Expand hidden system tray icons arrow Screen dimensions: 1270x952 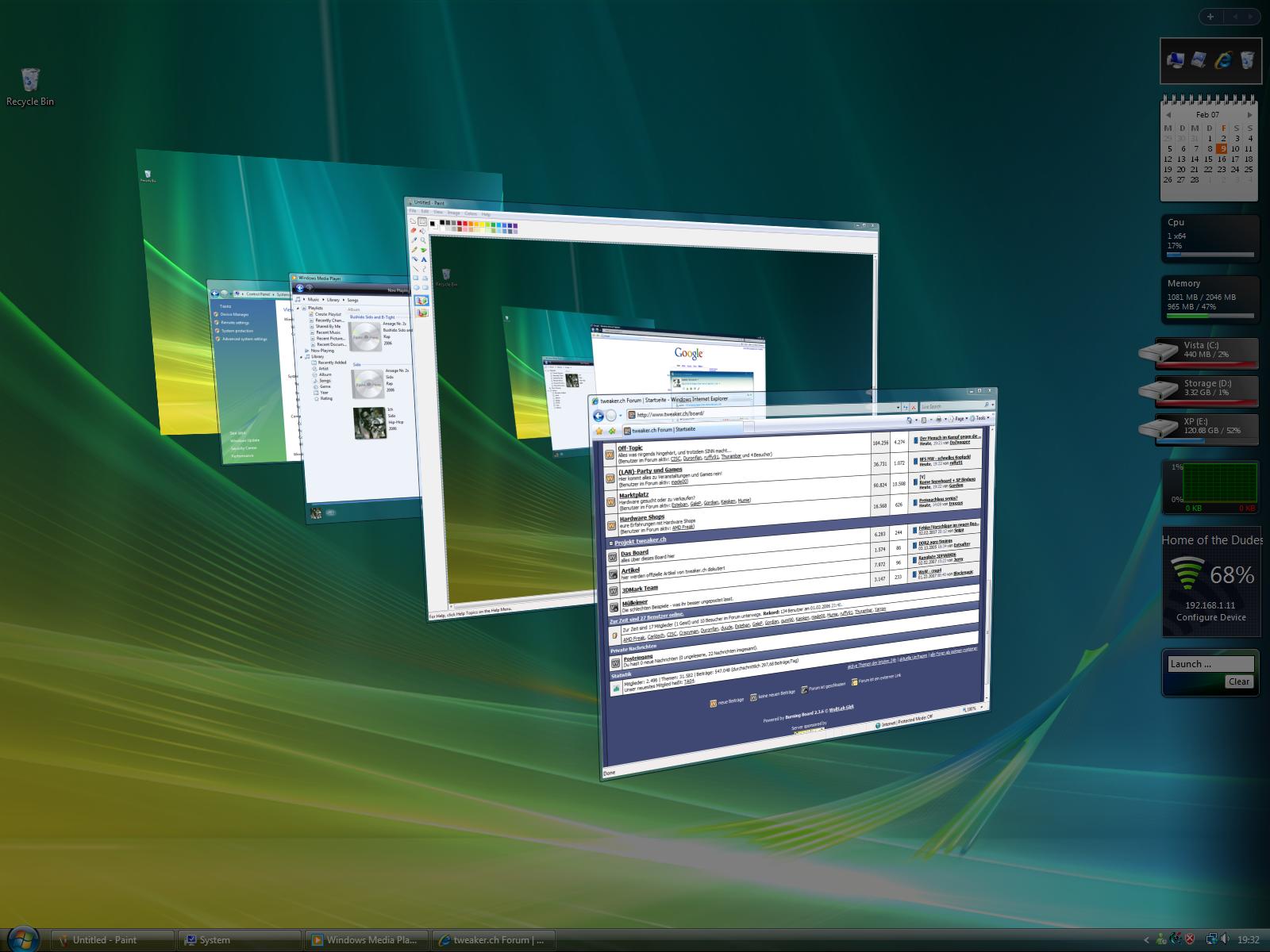(x=1146, y=940)
